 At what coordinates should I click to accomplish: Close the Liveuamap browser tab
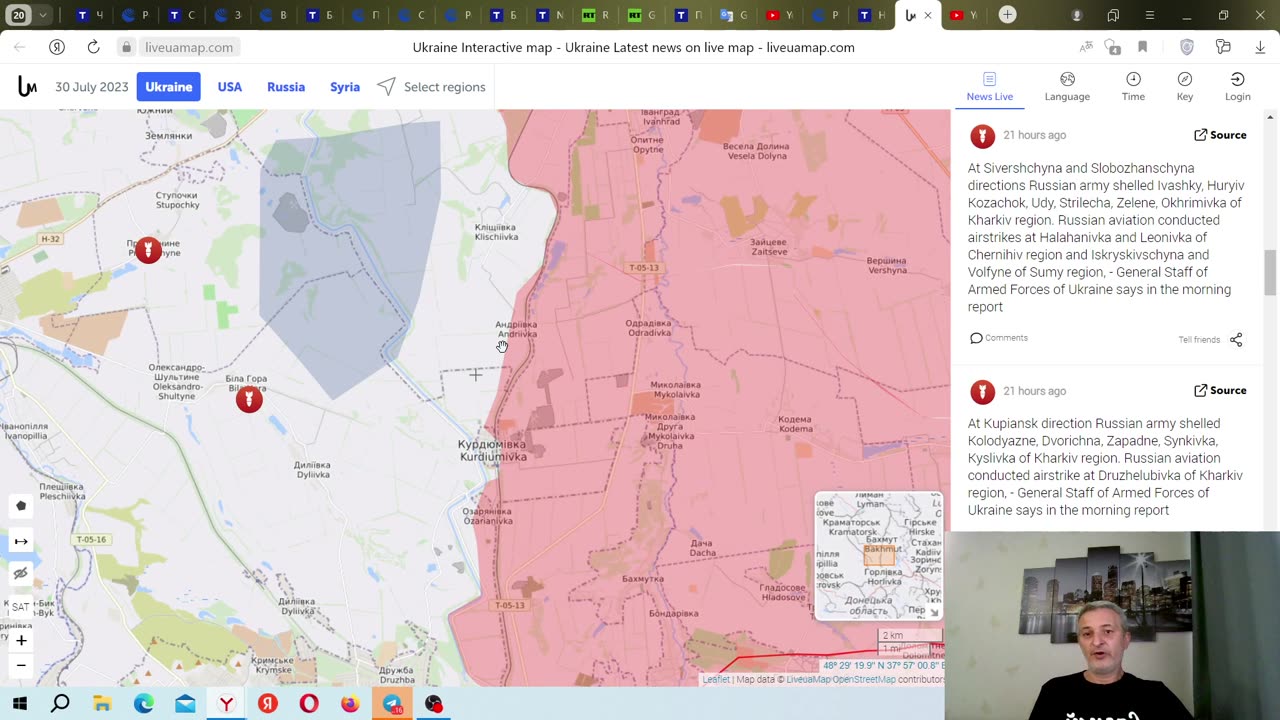(x=928, y=15)
